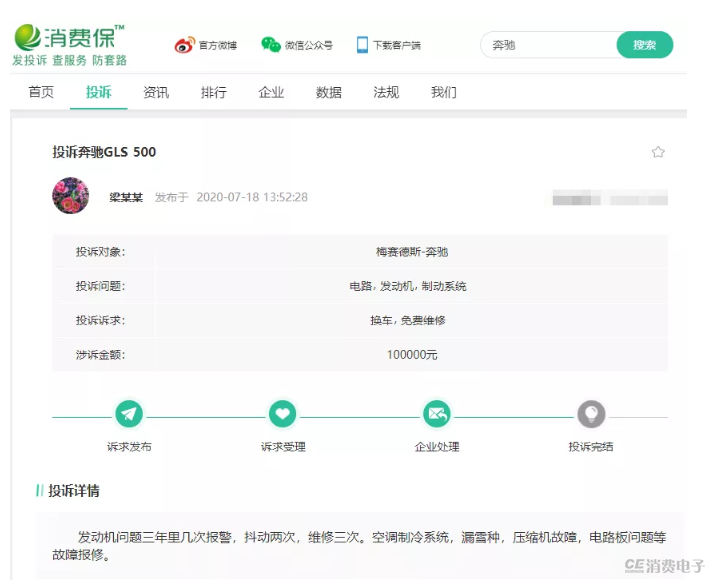Click the 企业处理 envelope step icon
Image resolution: width=715 pixels, height=583 pixels.
click(437, 414)
